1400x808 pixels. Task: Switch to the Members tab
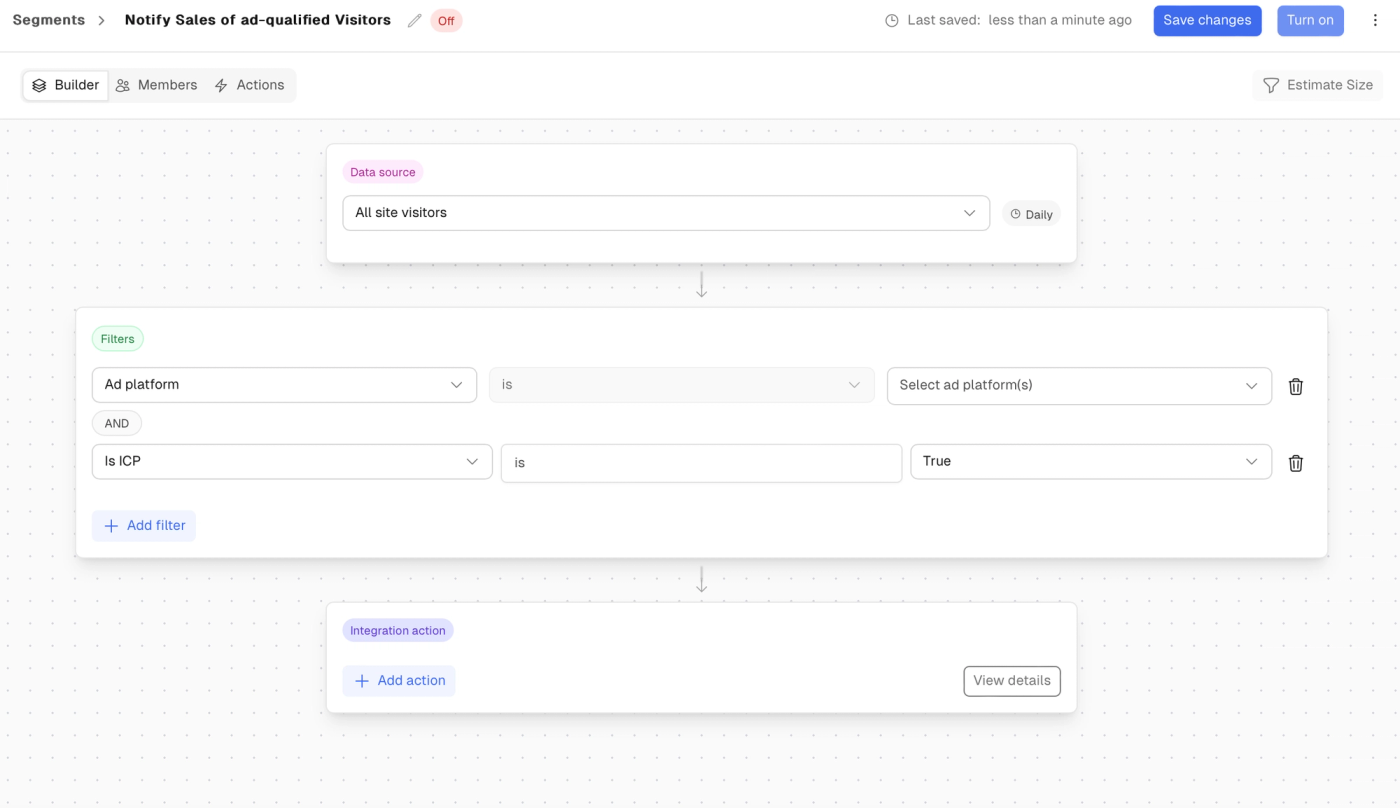point(157,85)
